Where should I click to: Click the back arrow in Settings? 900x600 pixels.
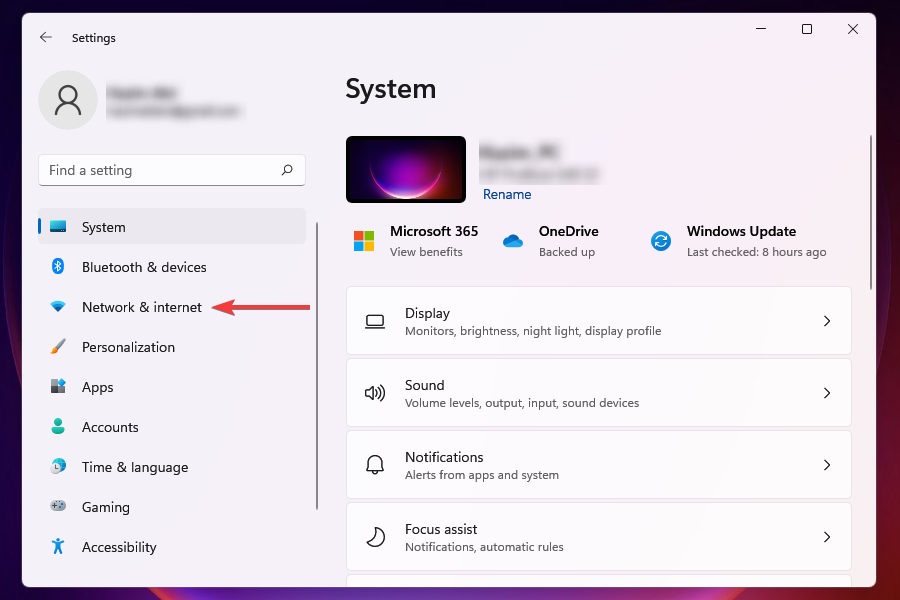coord(46,37)
